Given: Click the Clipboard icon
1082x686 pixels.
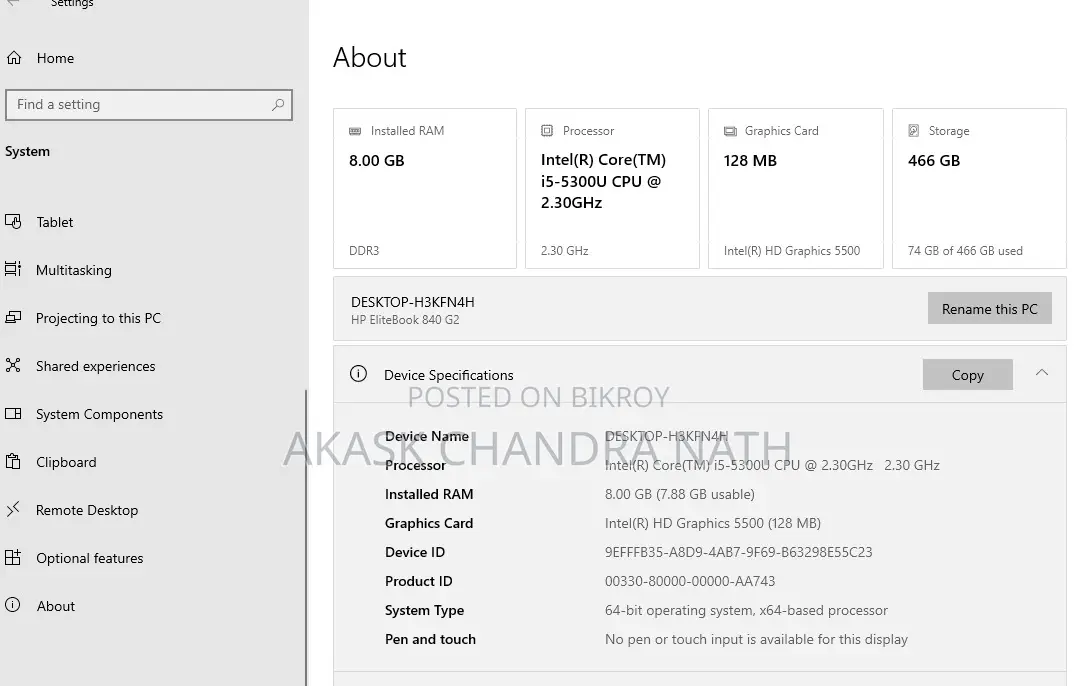Looking at the screenshot, I should pyautogui.click(x=13, y=462).
